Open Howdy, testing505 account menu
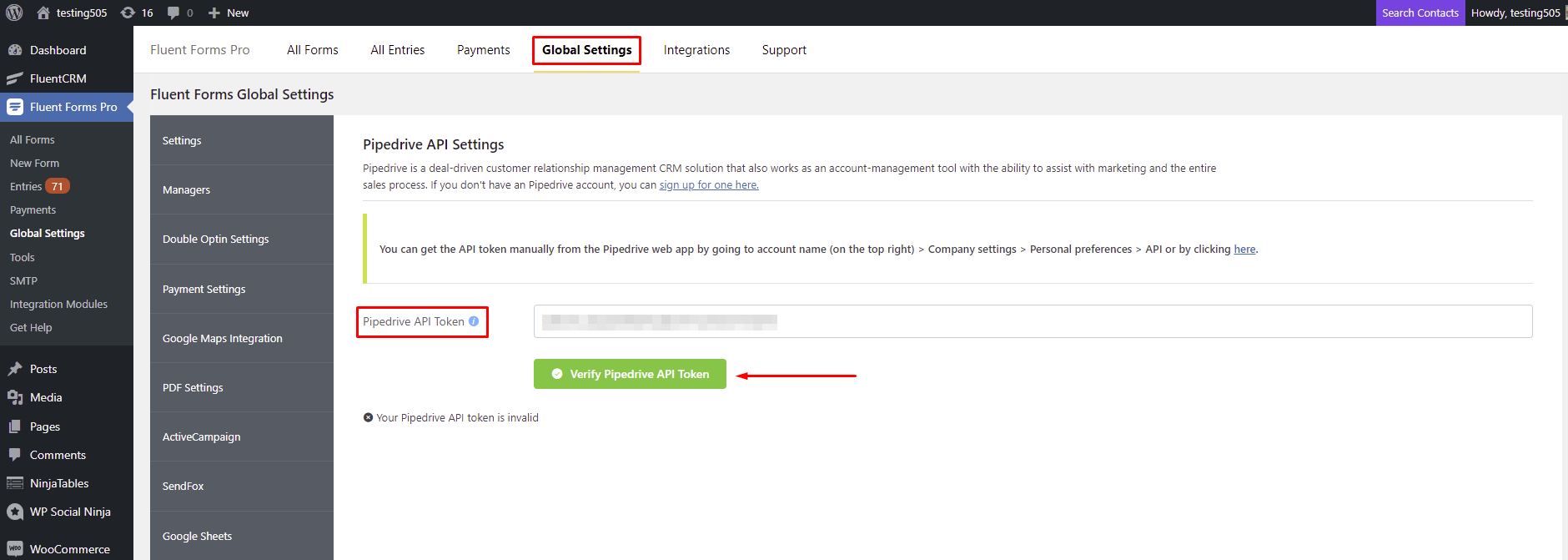Viewport: 1568px width, 560px height. point(1515,13)
